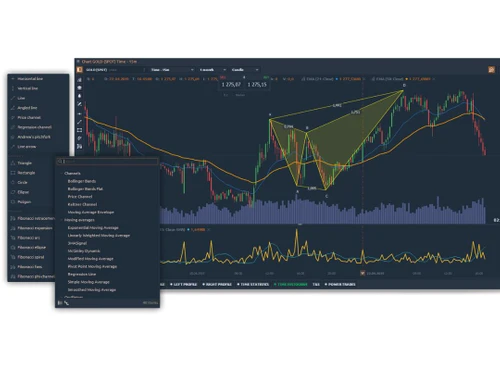Click the icon above the bottom sidebar icon
Screen dimensions: 500x375
pyautogui.click(x=79, y=138)
